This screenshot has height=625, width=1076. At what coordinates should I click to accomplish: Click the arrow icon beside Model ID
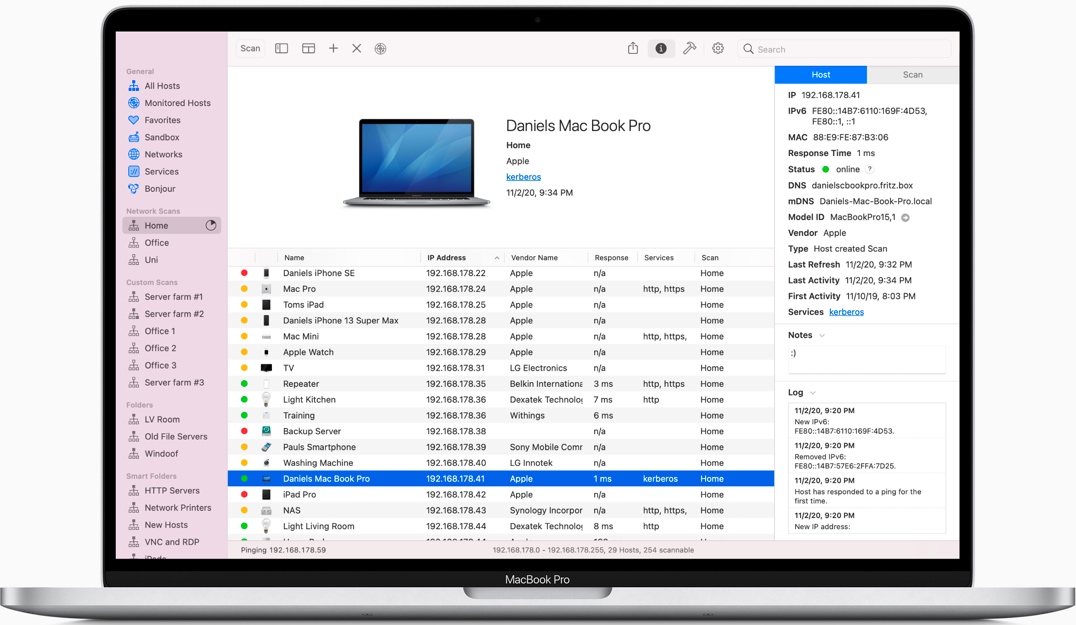point(905,217)
